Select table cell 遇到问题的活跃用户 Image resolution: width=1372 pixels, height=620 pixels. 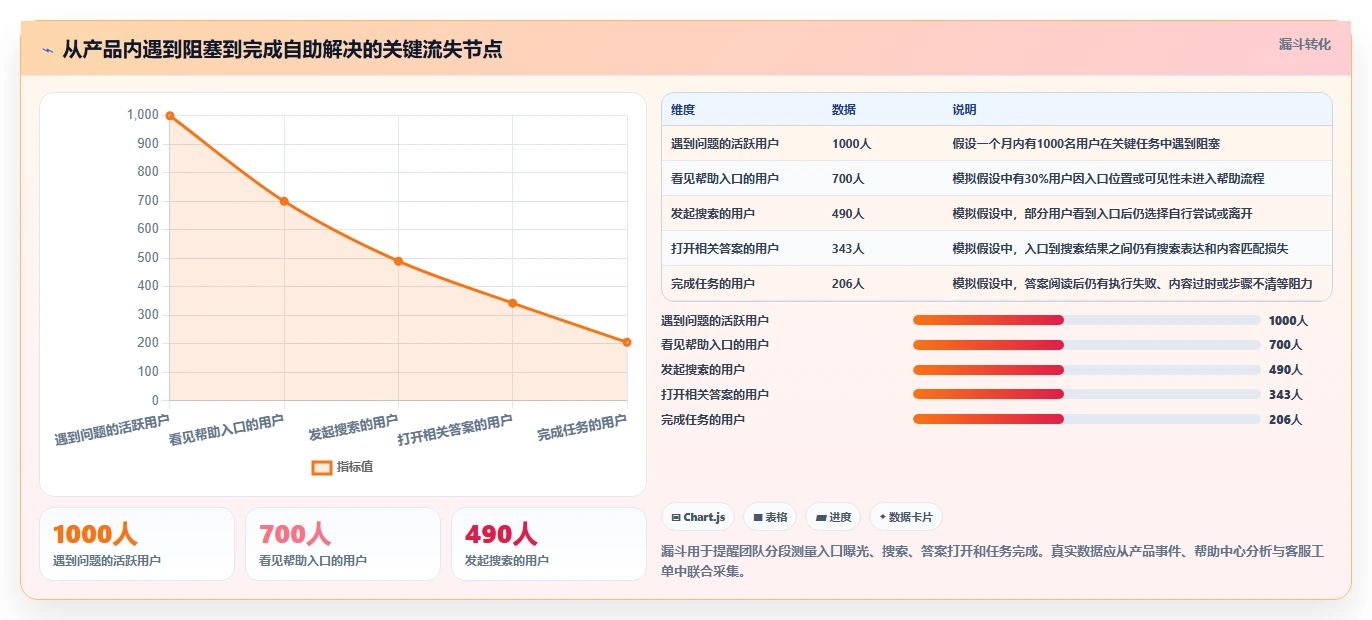point(725,144)
